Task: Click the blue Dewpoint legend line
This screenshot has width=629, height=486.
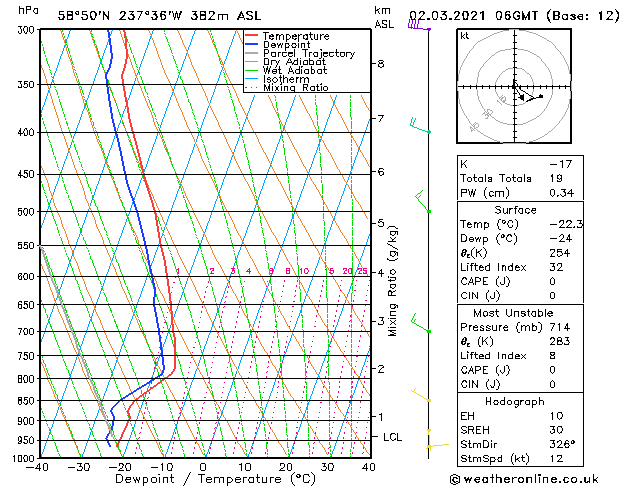Action: tap(252, 45)
